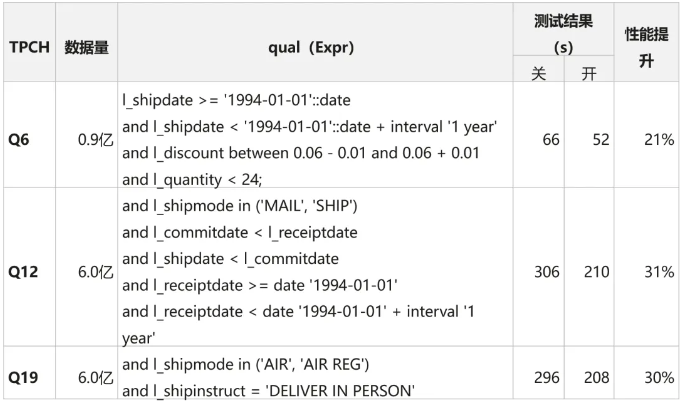Click the 性能提升 column header
This screenshot has width=685, height=404.
click(x=647, y=47)
